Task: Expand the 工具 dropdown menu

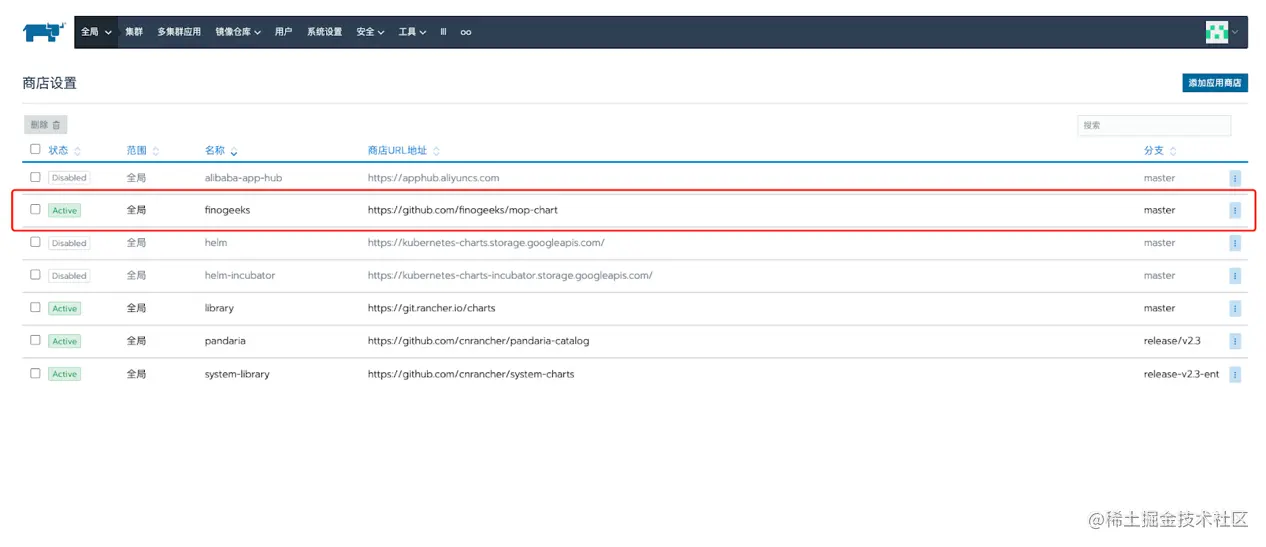Action: coord(412,32)
